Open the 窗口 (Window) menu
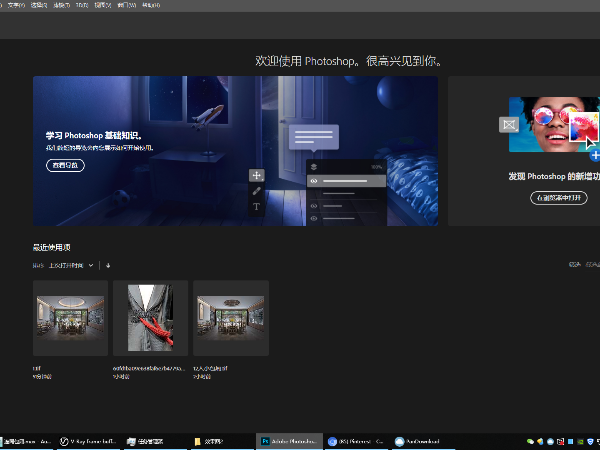The image size is (600, 450). pos(124,5)
